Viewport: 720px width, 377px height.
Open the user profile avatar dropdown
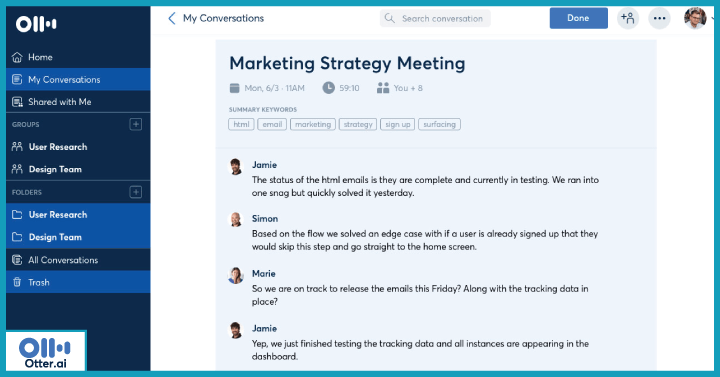(x=695, y=18)
